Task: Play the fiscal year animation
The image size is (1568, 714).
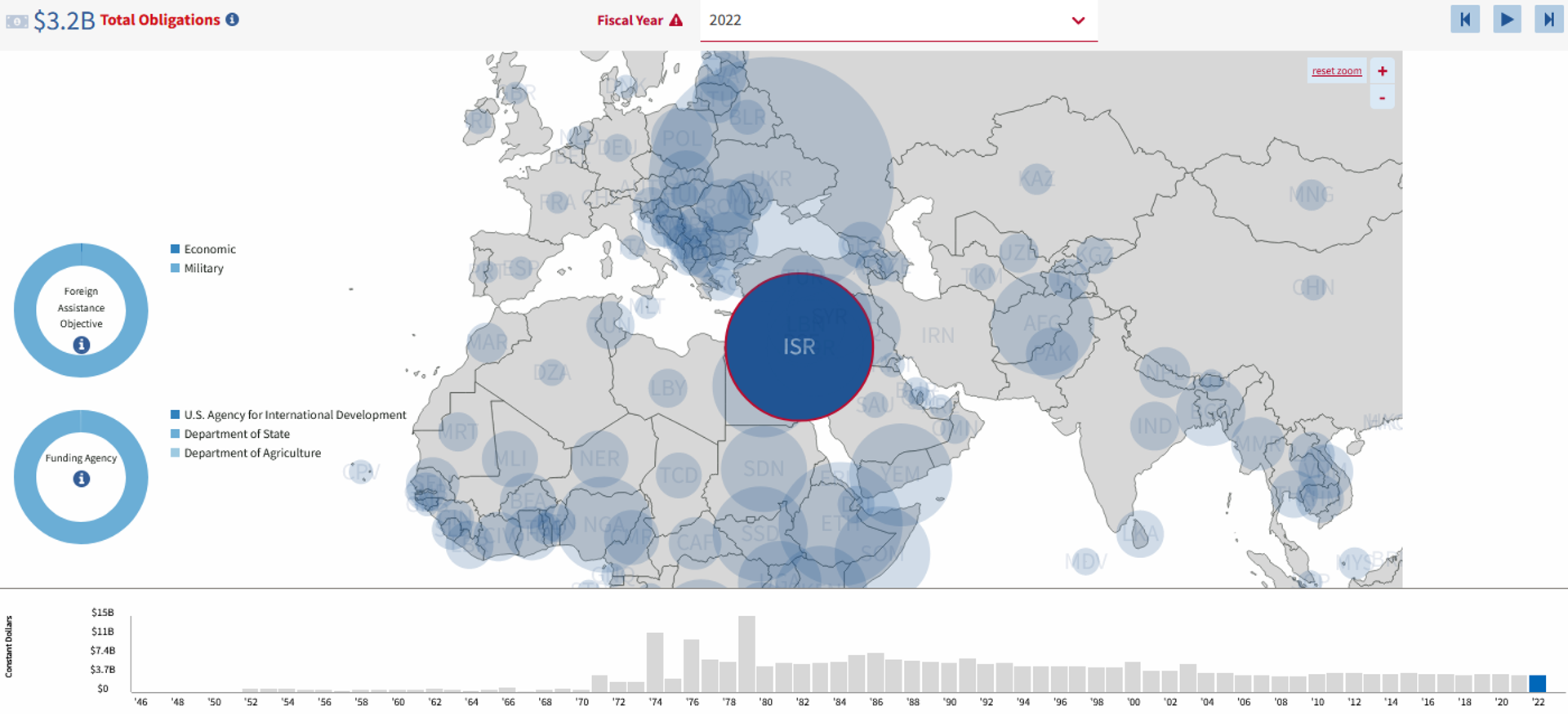Action: (1507, 19)
